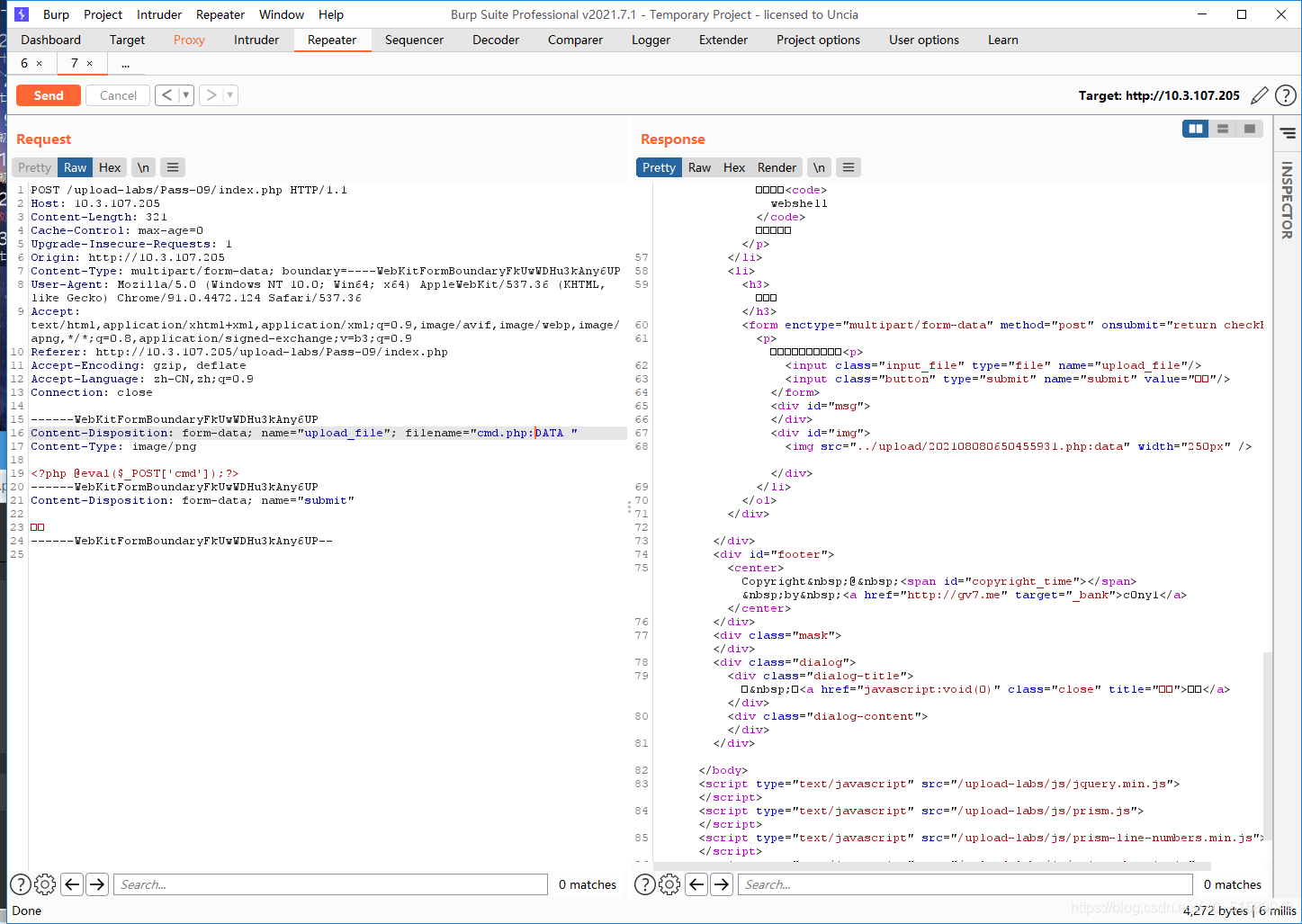Screen dimensions: 1302x924
Task: Switch Request view to Raw
Action: (x=76, y=167)
